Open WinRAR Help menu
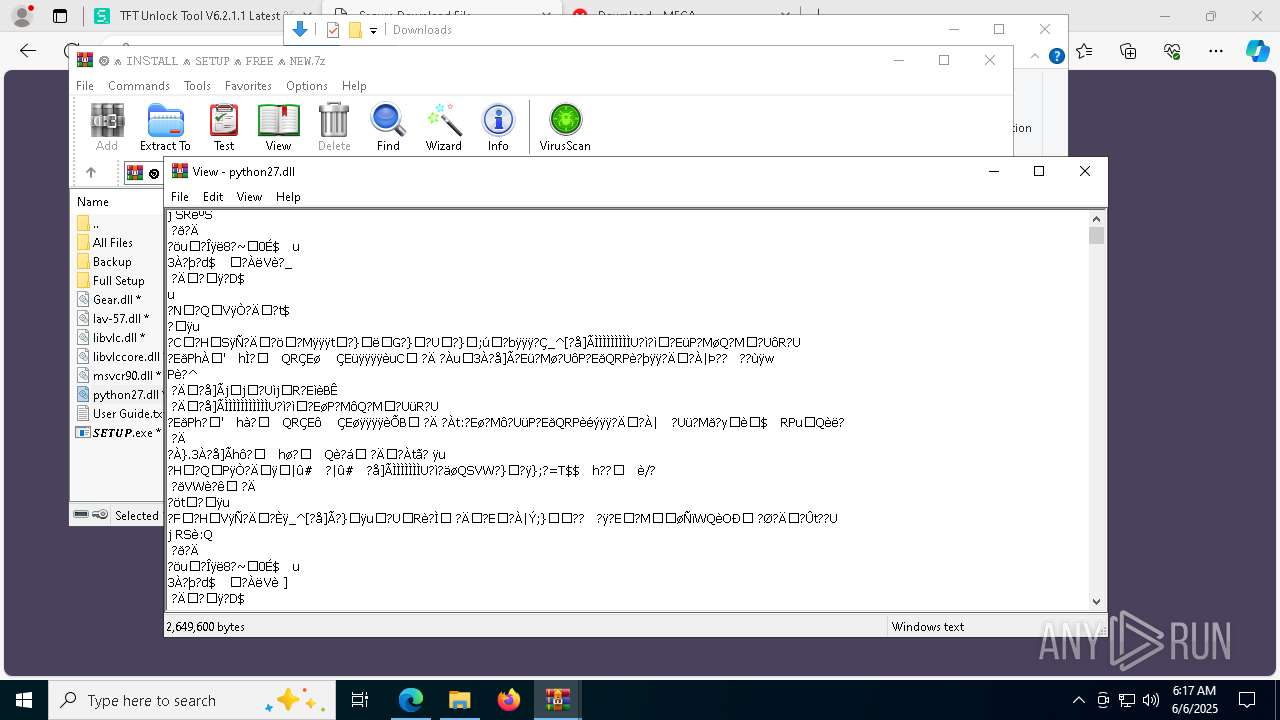1280x720 pixels. click(x=354, y=86)
